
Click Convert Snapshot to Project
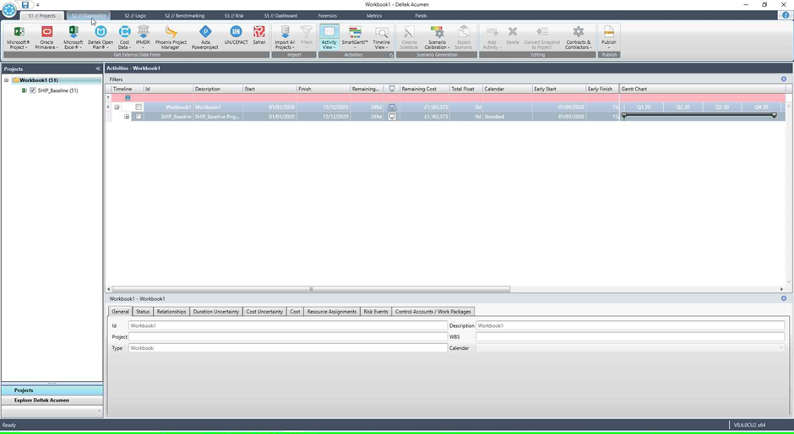542,37
